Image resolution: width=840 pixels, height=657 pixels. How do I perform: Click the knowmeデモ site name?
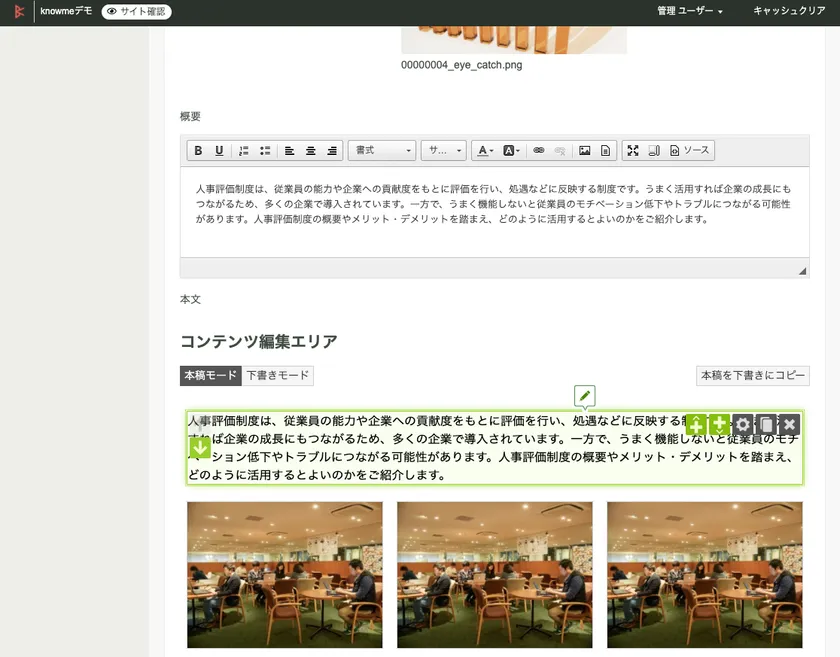point(66,11)
